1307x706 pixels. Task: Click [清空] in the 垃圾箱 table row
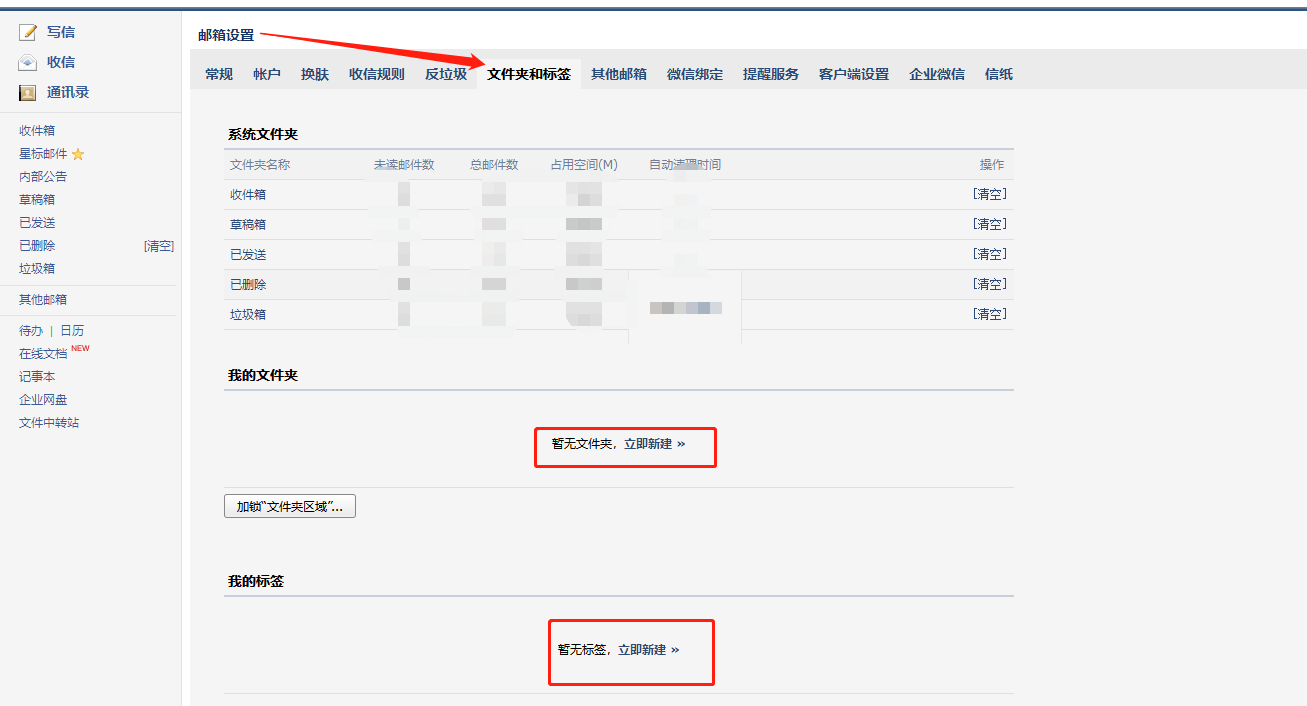click(x=990, y=315)
